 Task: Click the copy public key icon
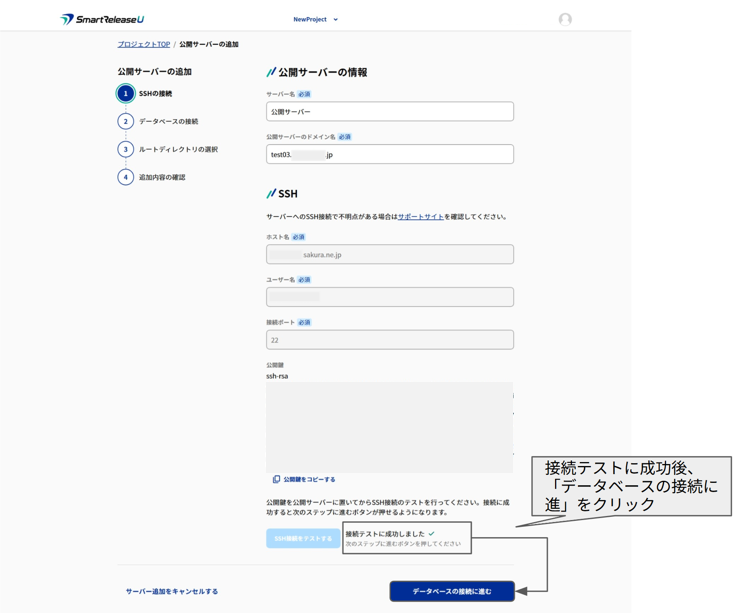tap(276, 480)
